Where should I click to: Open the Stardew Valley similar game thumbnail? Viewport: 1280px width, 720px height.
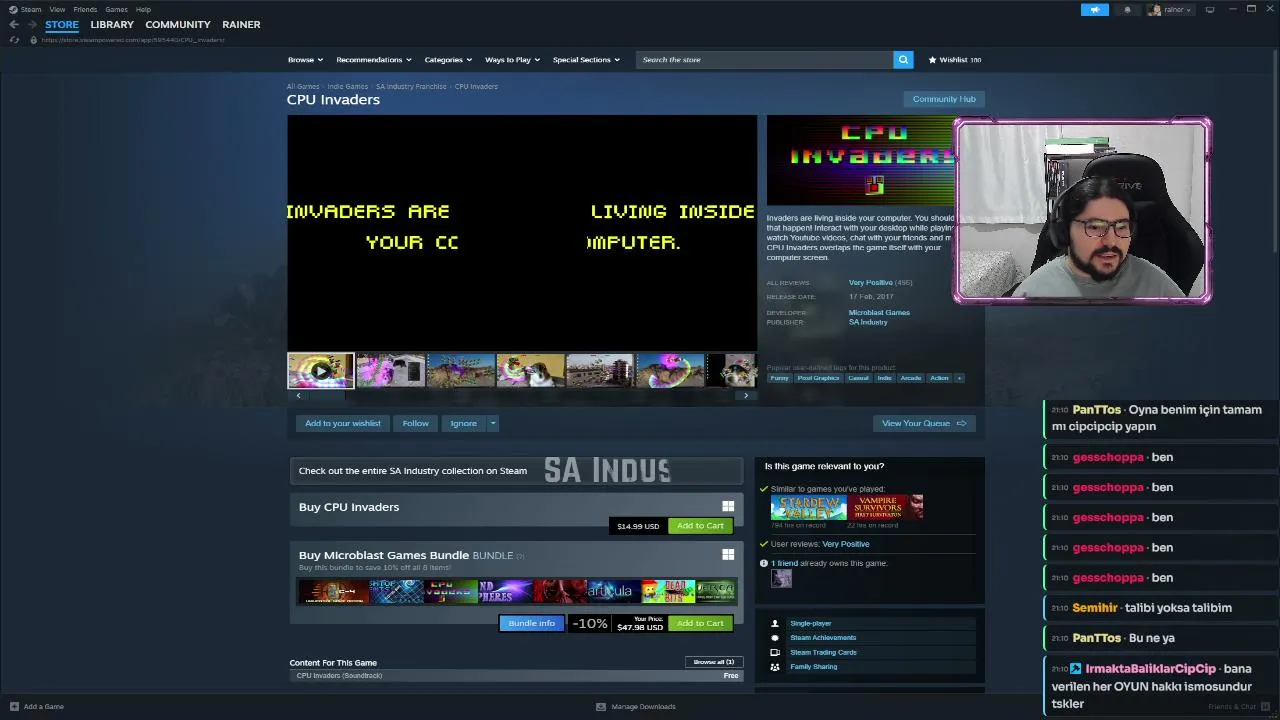tap(807, 506)
